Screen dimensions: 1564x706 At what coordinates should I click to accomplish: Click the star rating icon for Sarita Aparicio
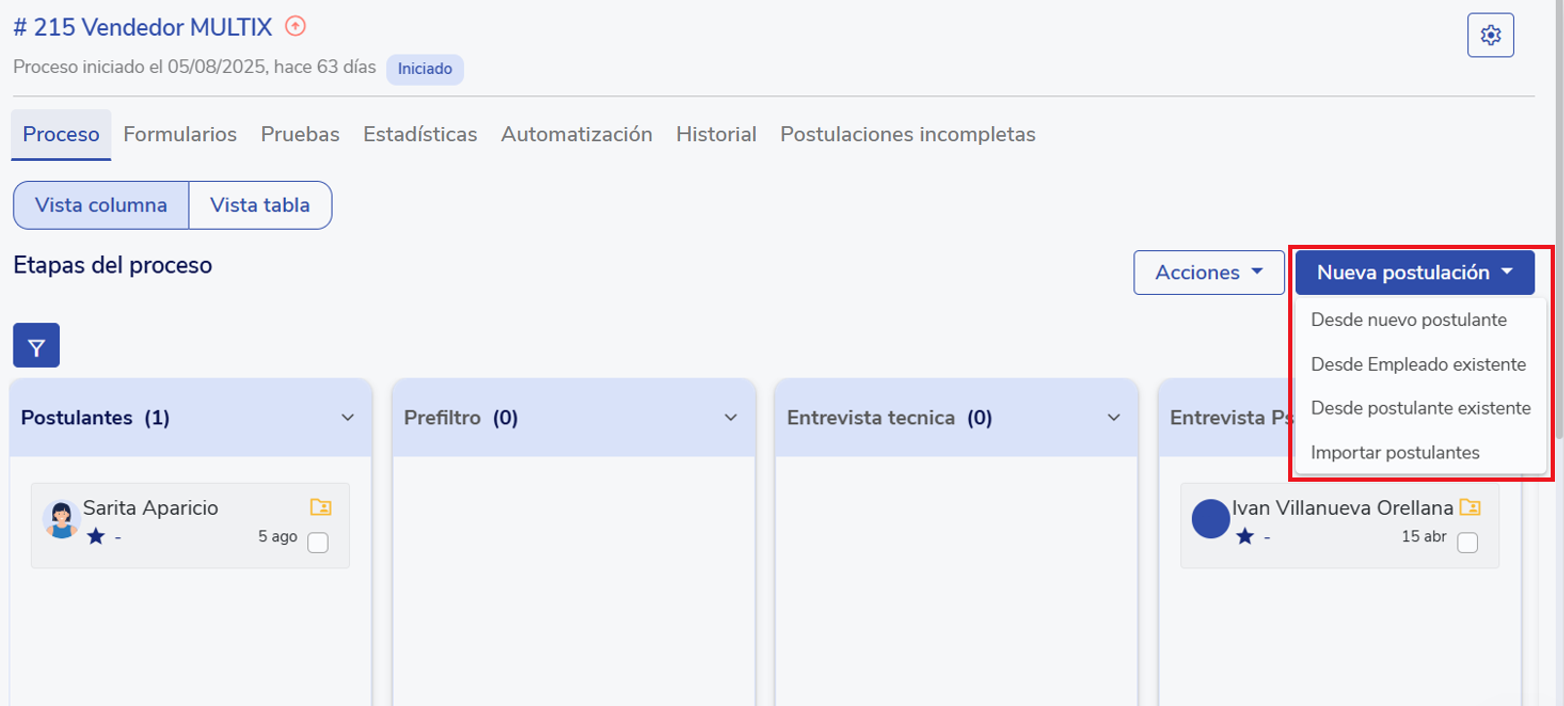[96, 537]
